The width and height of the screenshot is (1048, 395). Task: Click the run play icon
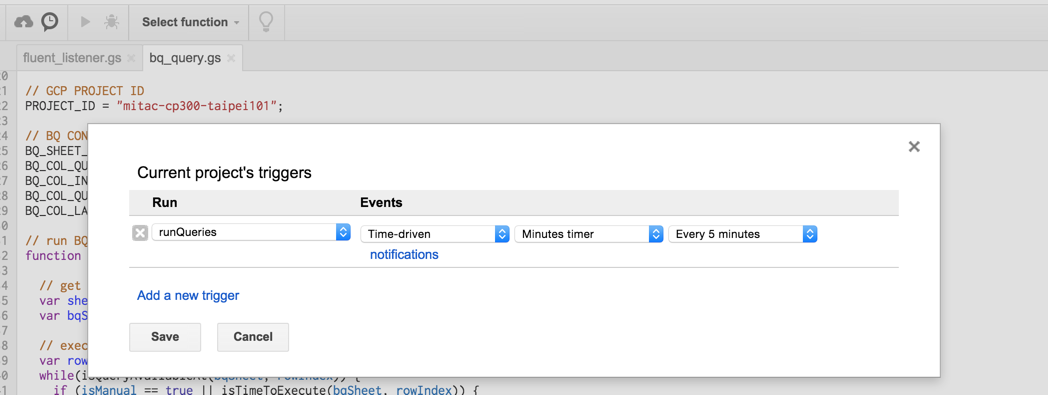(x=85, y=22)
